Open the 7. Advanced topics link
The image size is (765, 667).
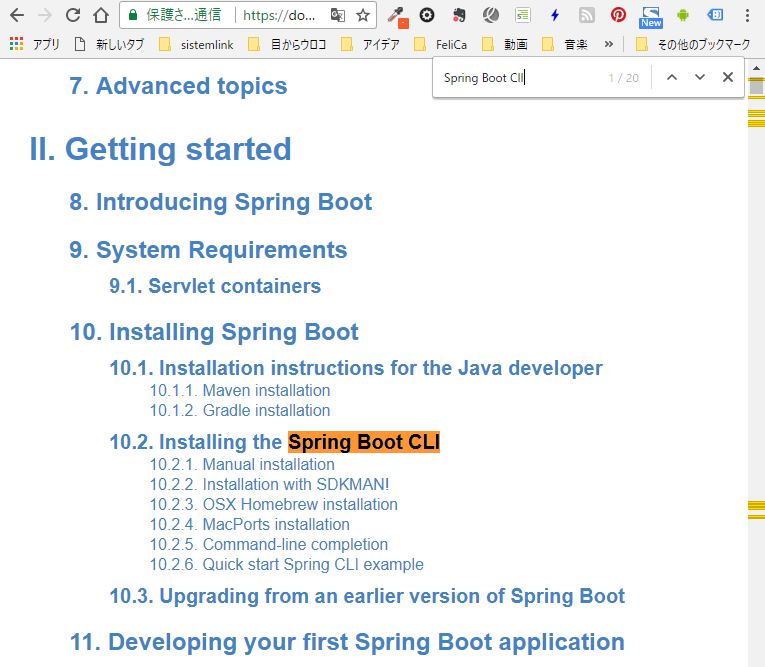click(178, 86)
